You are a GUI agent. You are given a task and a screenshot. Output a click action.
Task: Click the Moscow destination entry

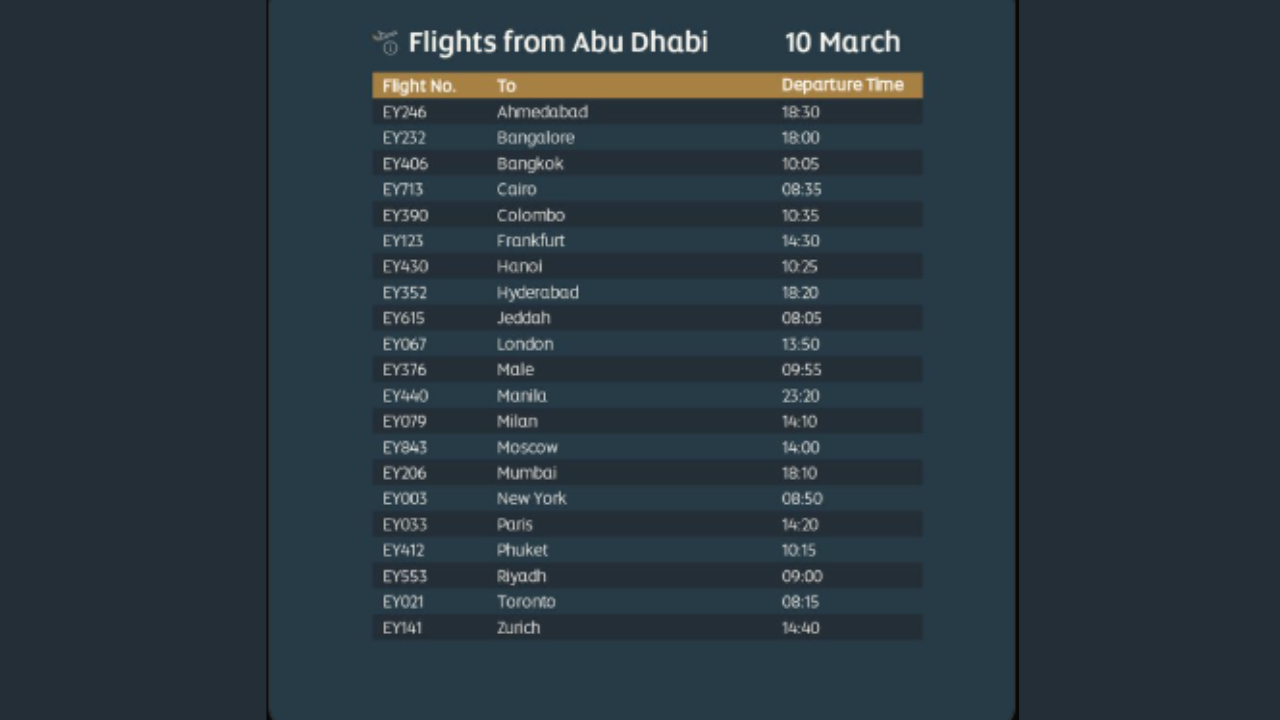click(x=527, y=447)
